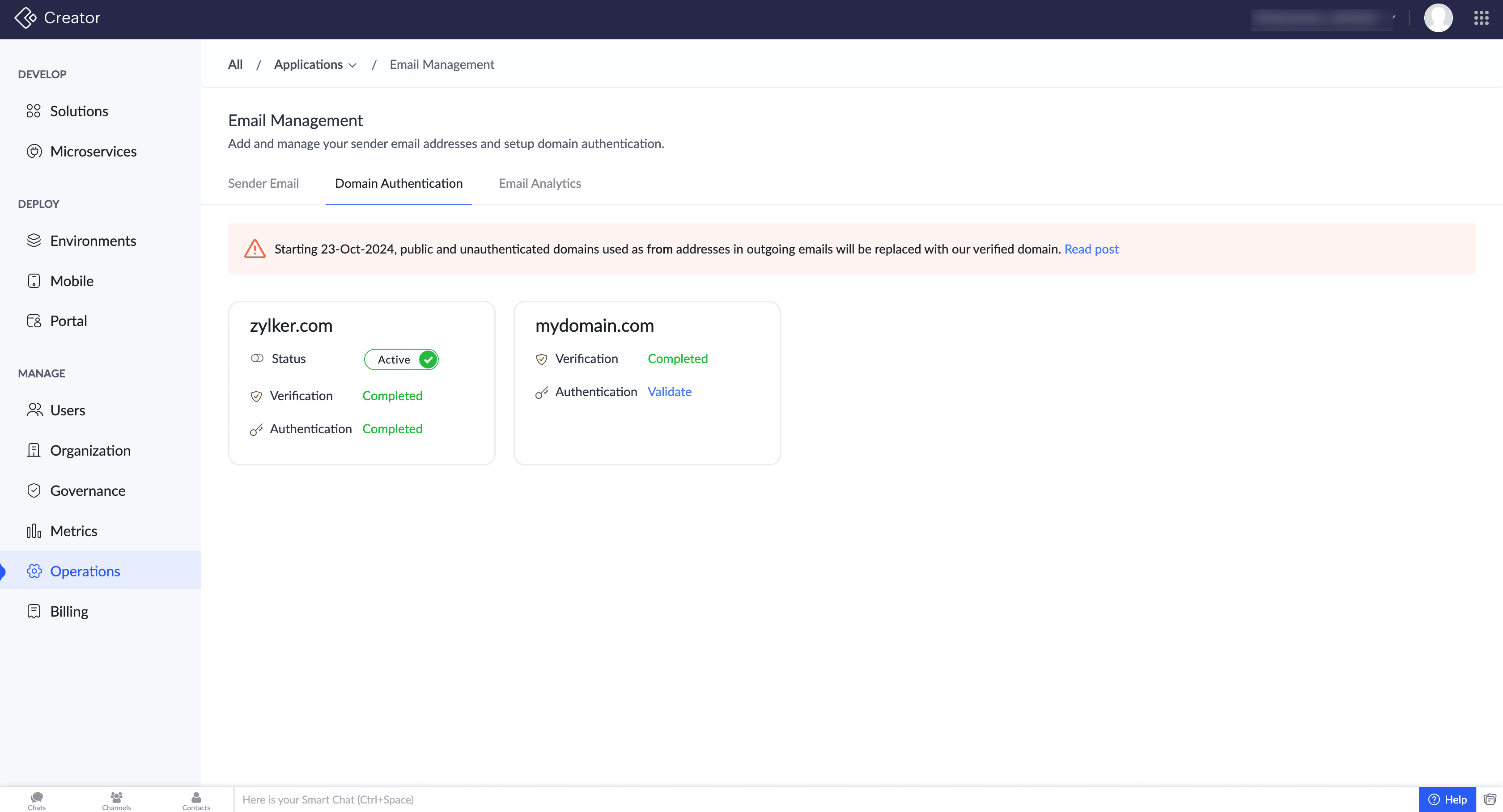
Task: Switch to the Email Analytics tab
Action: click(540, 183)
